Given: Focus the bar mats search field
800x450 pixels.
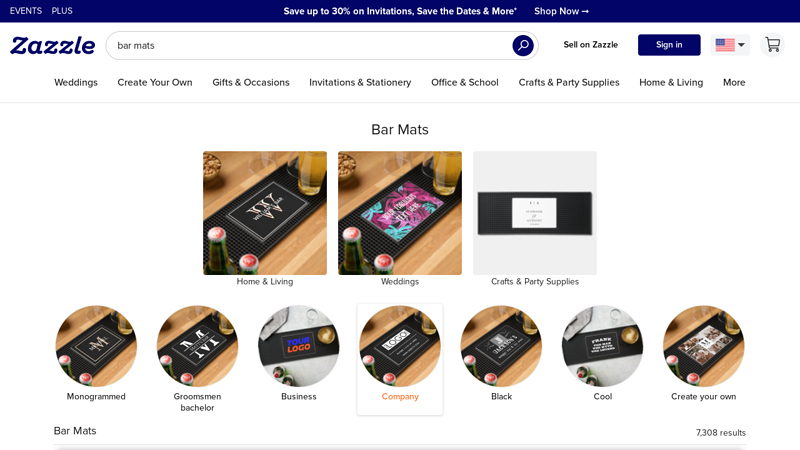Looking at the screenshot, I should (311, 45).
